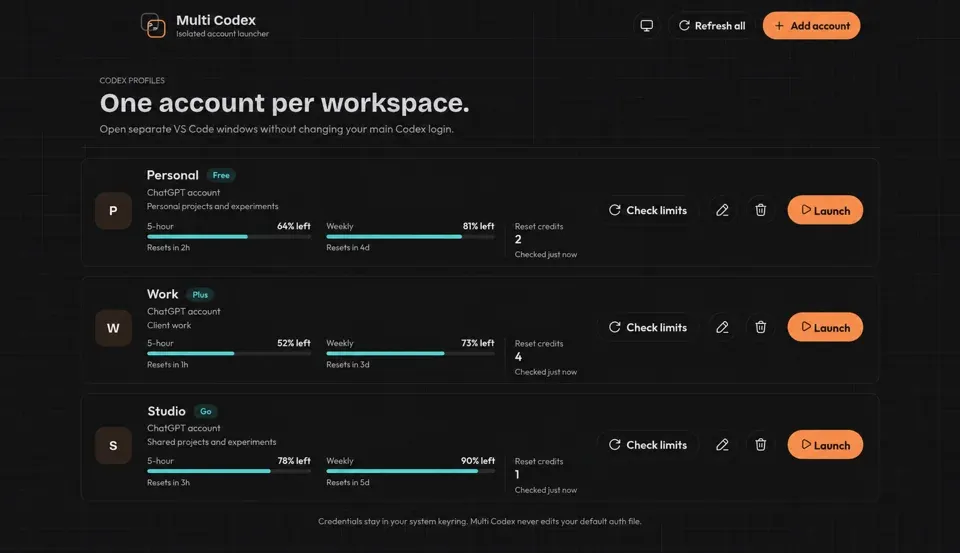
Task: Click the Plus plan badge next to Work
Action: click(x=200, y=295)
